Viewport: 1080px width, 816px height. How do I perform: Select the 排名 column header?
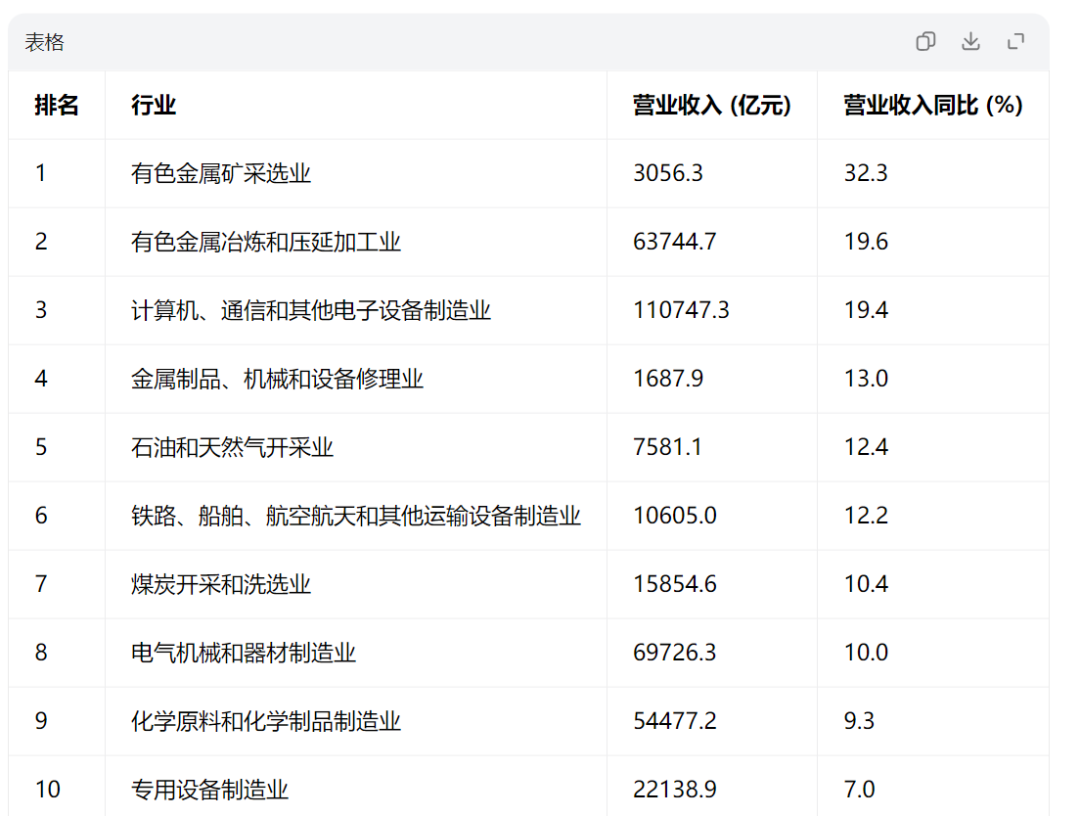tap(56, 105)
